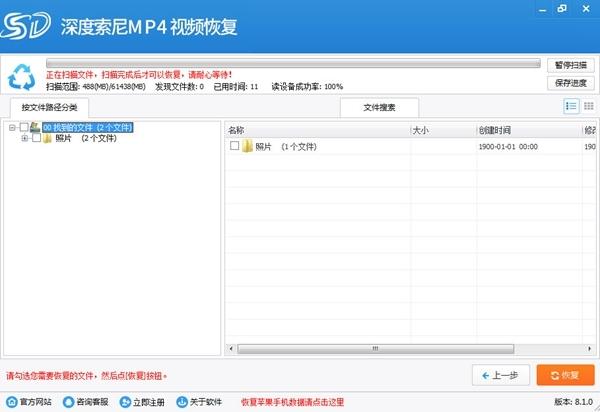
Task: Click the orange 恢复 button
Action: tap(566, 375)
